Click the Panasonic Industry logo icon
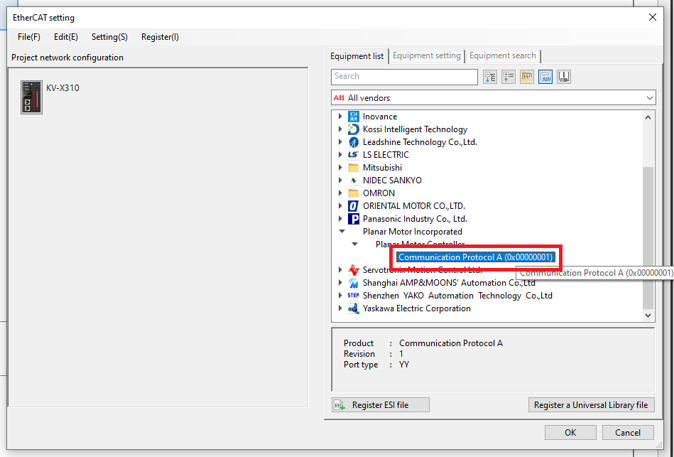 click(x=353, y=219)
